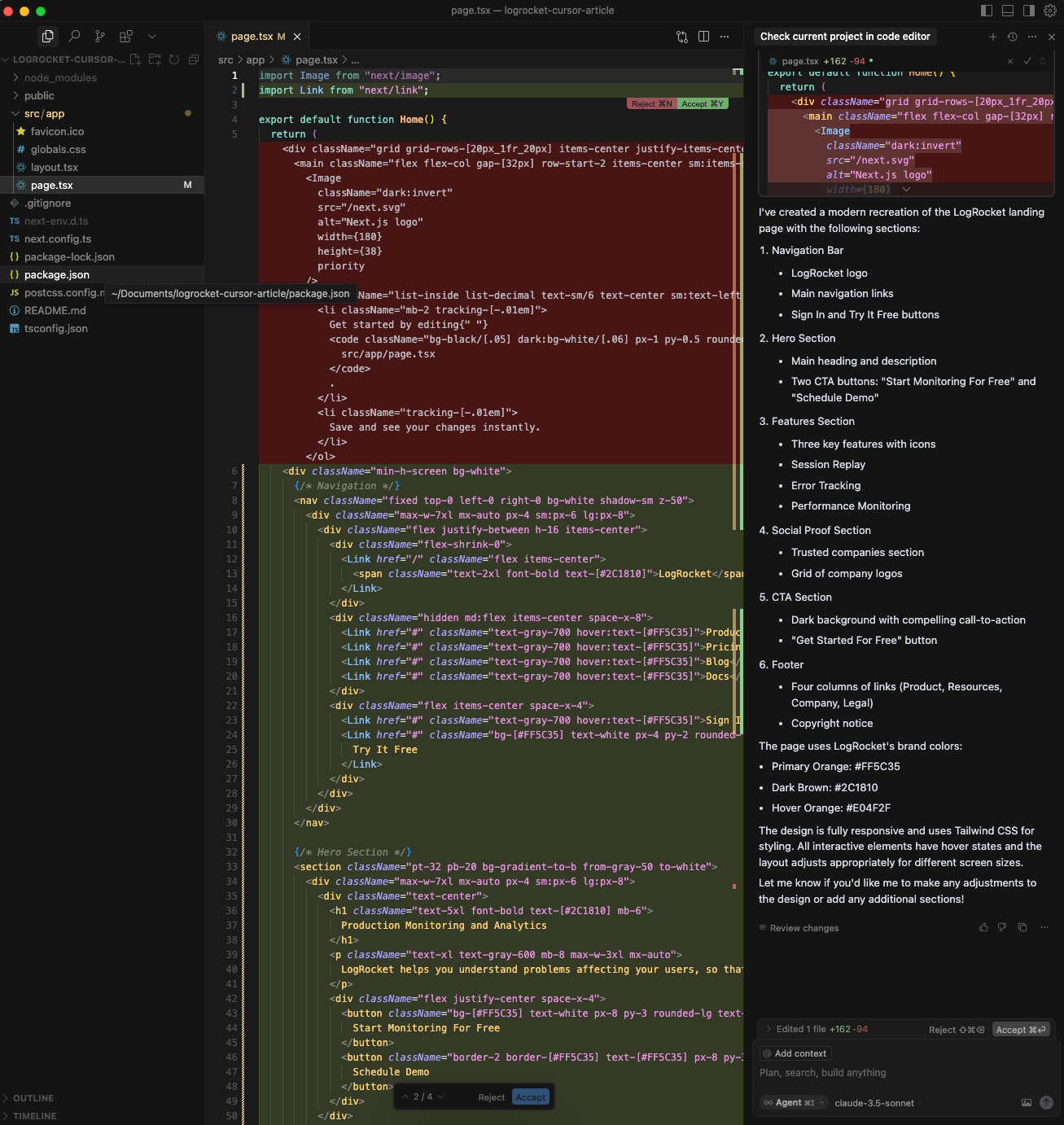Click 'app' in the breadcrumb path
The width and height of the screenshot is (1064, 1125).
point(255,60)
